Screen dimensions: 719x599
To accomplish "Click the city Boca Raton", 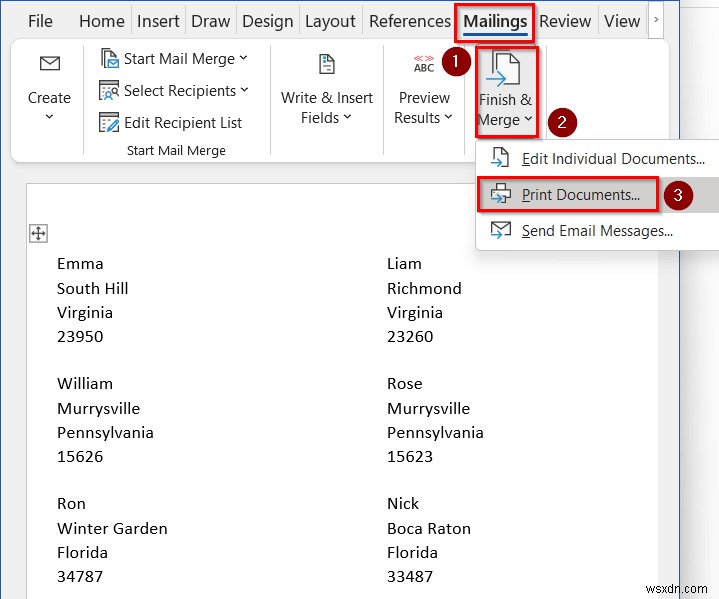I will click(x=429, y=529).
